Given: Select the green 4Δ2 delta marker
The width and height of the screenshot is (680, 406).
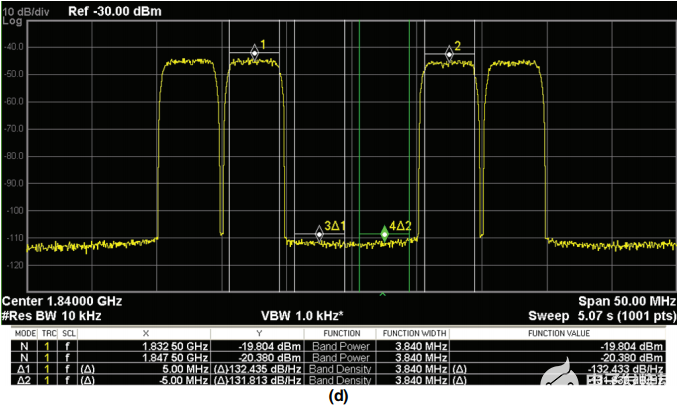Looking at the screenshot, I should pyautogui.click(x=384, y=234).
